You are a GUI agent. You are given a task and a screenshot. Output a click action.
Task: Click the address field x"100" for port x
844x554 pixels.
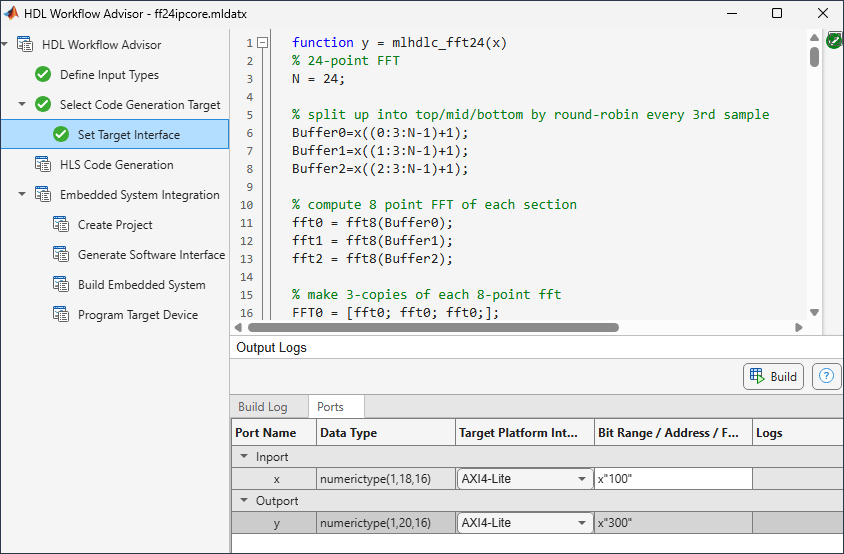(x=673, y=479)
